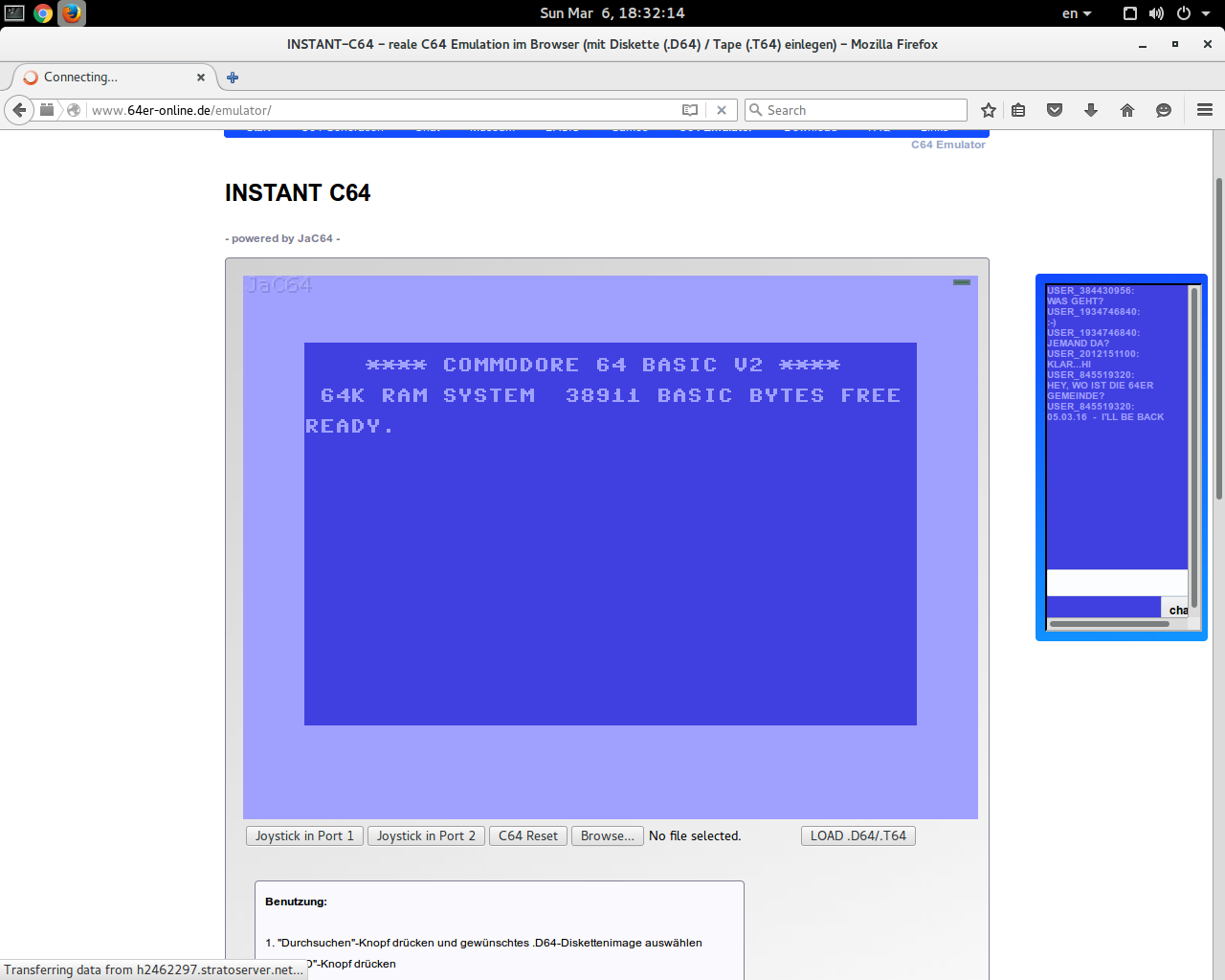Viewport: 1225px width, 980px height.
Task: Click the chat box vertical scrollbar
Action: point(1194,448)
